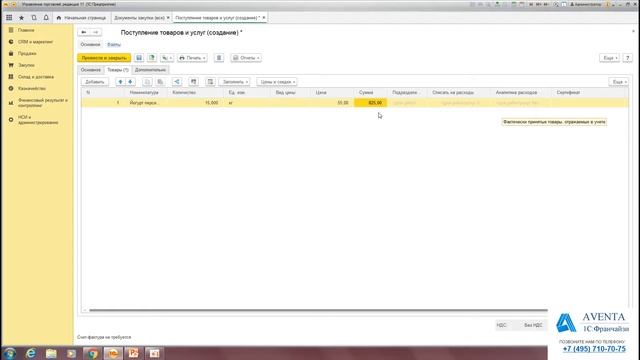
Task: Post the document icon button
Action: pyautogui.click(x=152, y=58)
